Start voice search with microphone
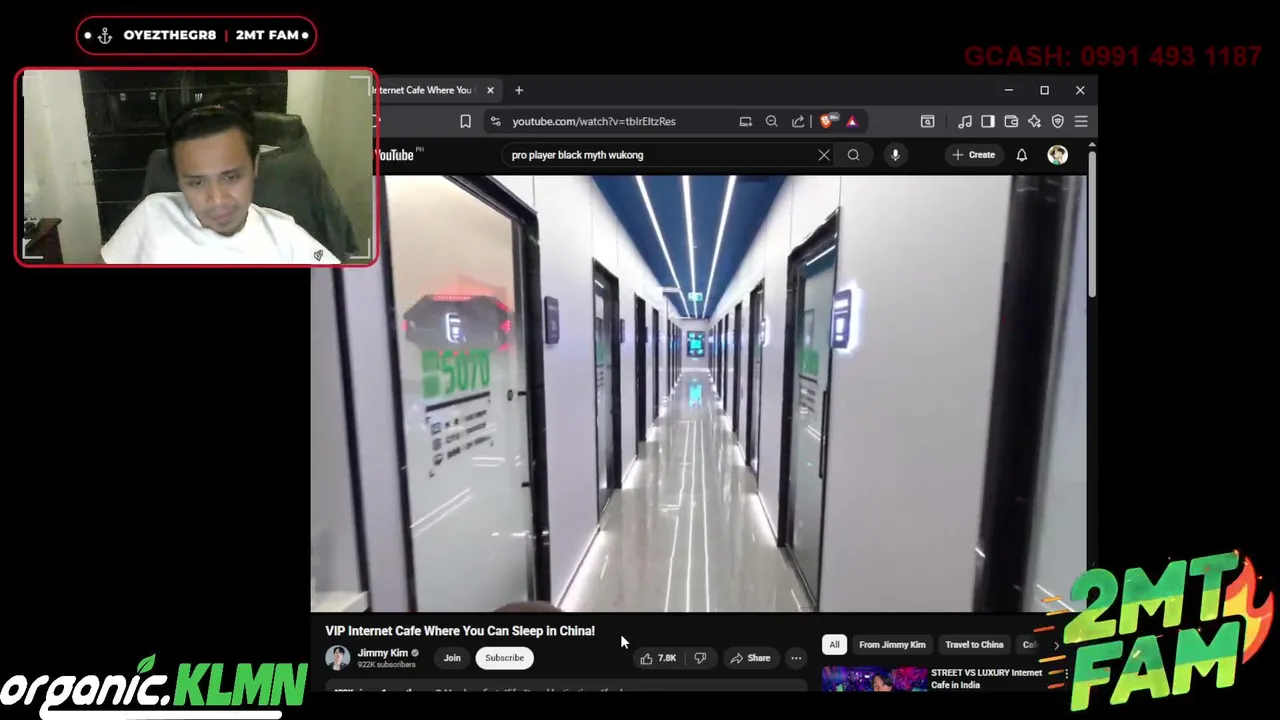 895,155
